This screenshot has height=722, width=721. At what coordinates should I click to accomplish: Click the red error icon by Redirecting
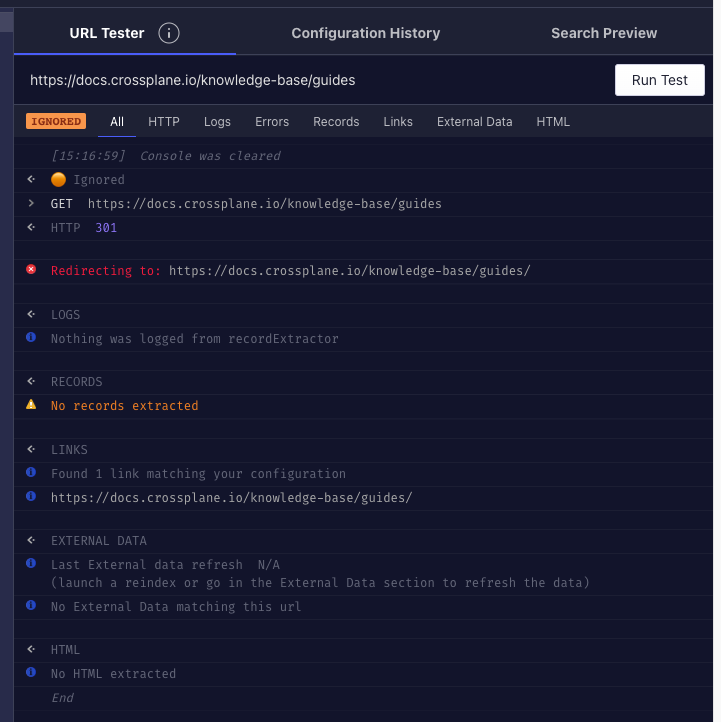pos(31,269)
